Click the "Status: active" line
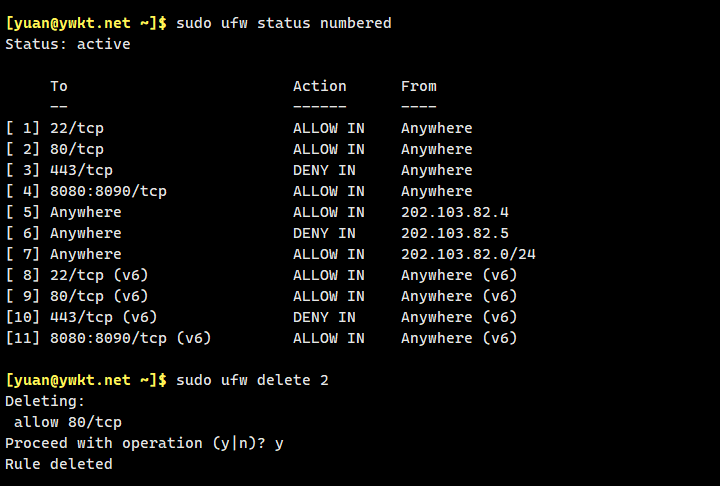Viewport: 720px width, 486px height. pyautogui.click(x=68, y=44)
